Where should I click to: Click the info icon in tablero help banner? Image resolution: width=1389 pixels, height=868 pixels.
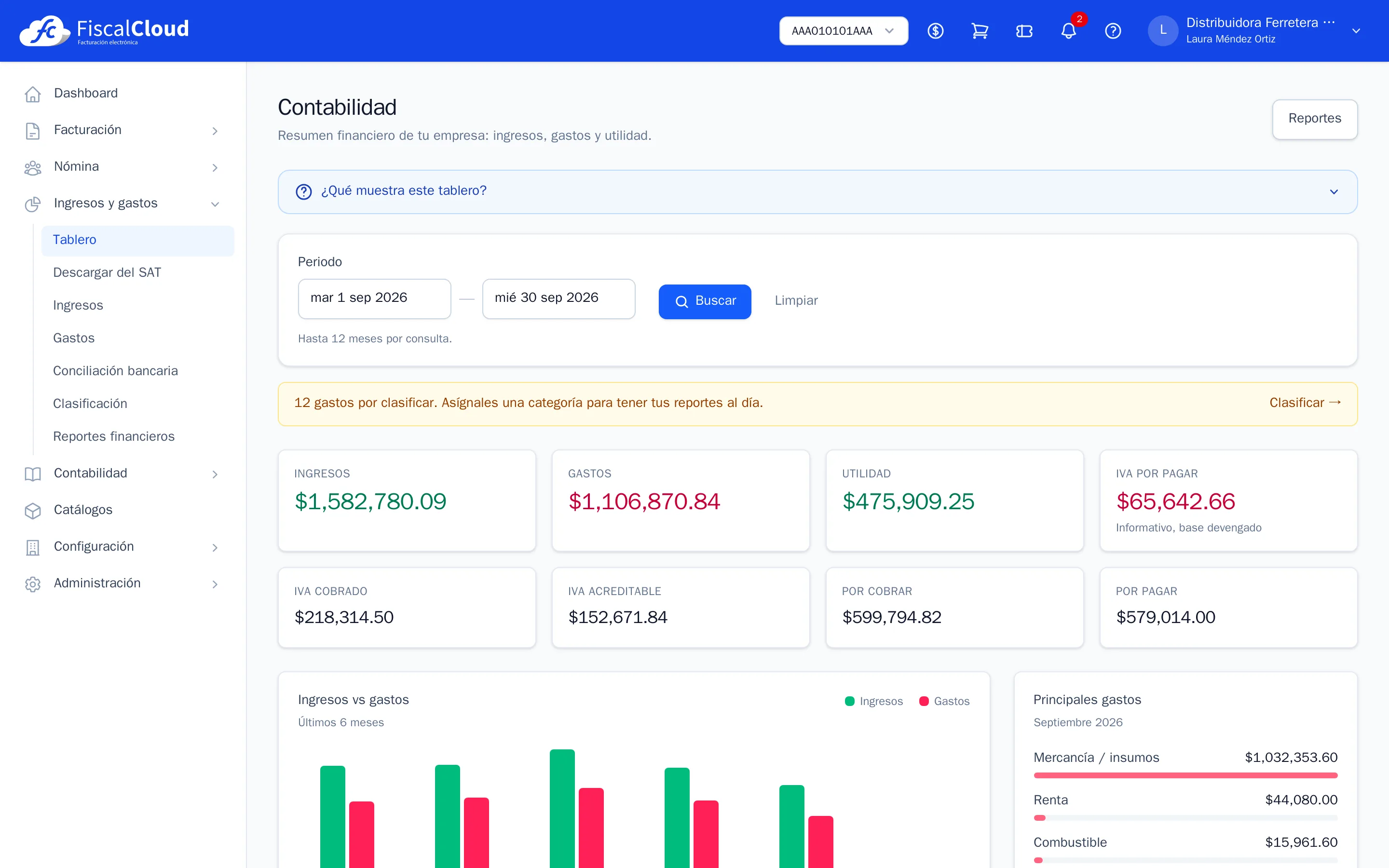tap(304, 191)
